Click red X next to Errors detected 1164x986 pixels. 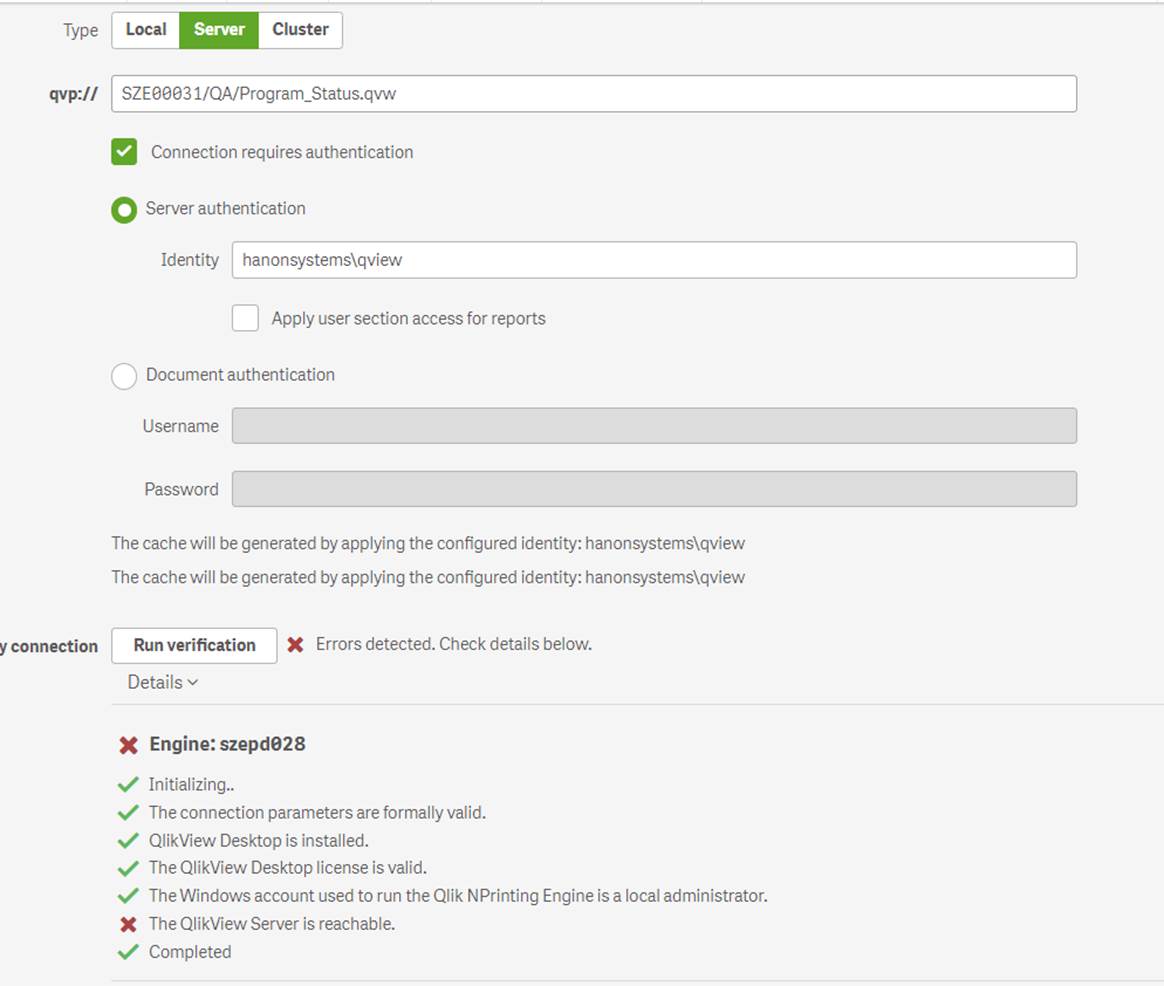(x=295, y=645)
